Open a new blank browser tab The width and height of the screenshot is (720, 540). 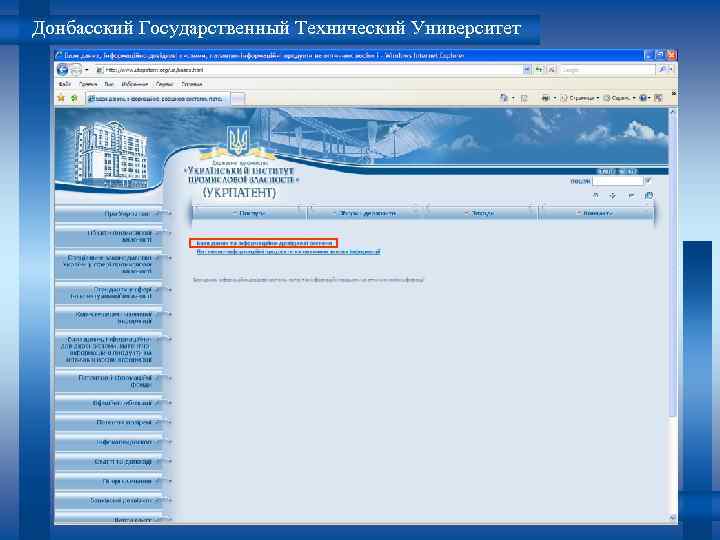click(237, 99)
